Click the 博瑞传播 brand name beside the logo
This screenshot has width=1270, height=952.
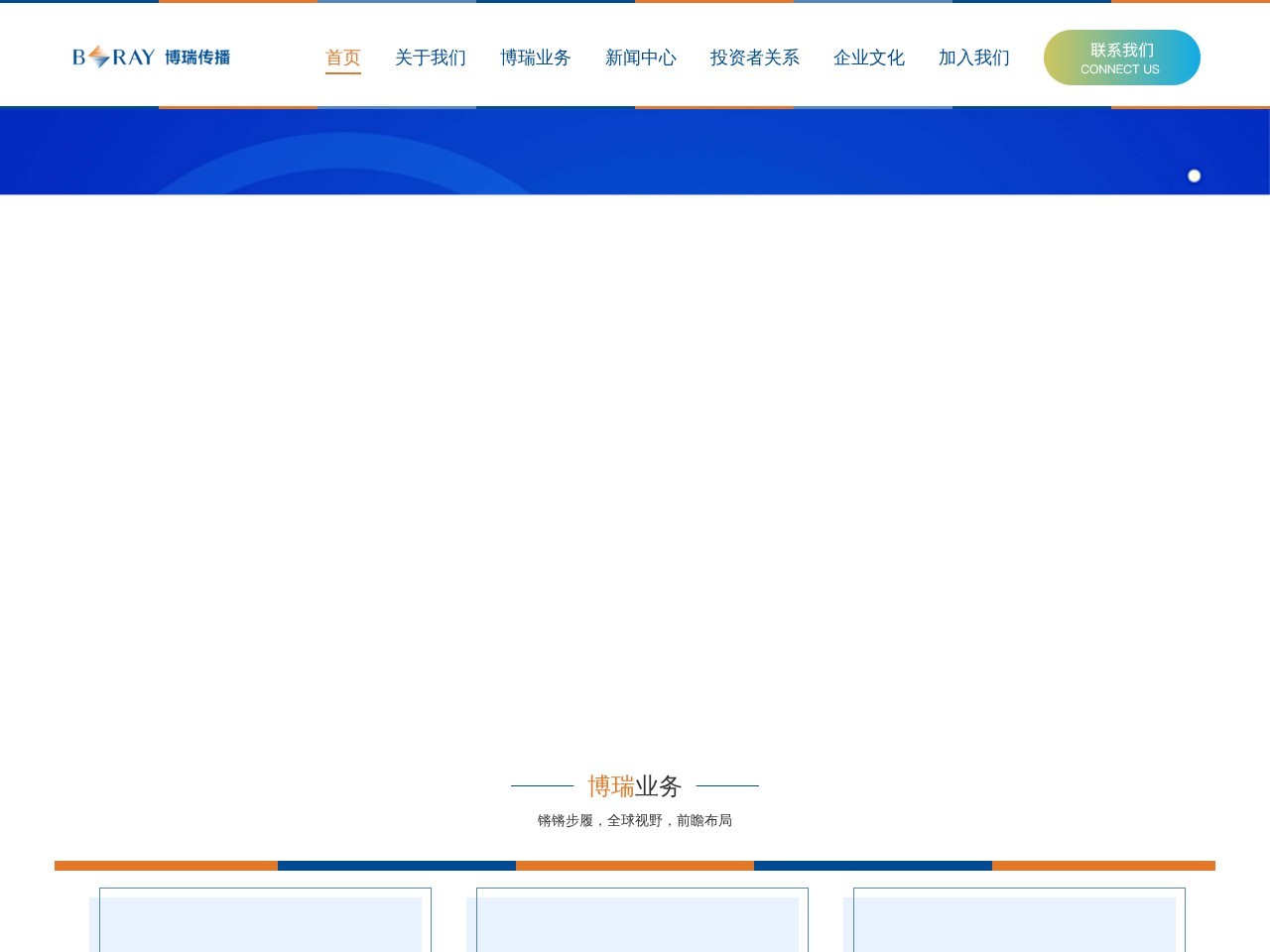(197, 58)
